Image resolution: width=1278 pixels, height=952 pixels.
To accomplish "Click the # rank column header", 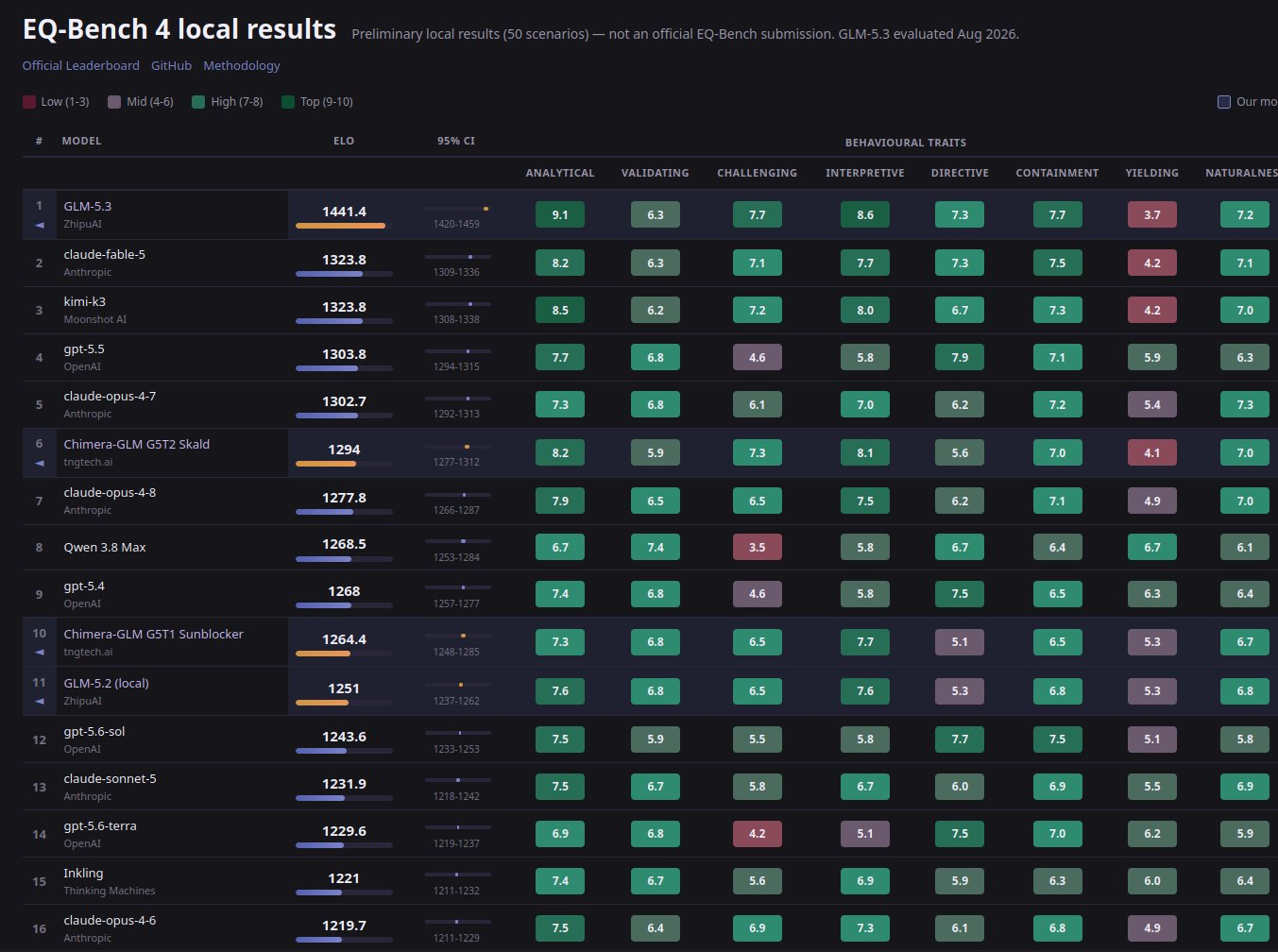I will click(x=39, y=141).
